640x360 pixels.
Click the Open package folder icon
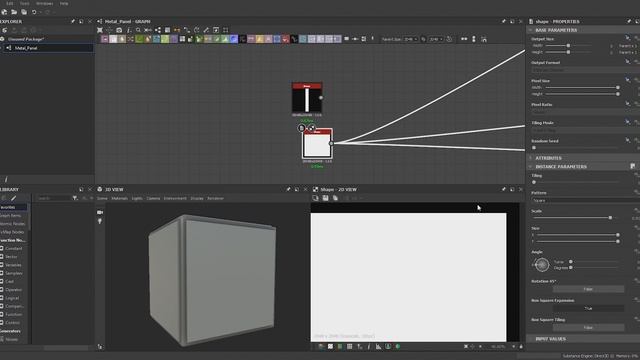pos(14,12)
